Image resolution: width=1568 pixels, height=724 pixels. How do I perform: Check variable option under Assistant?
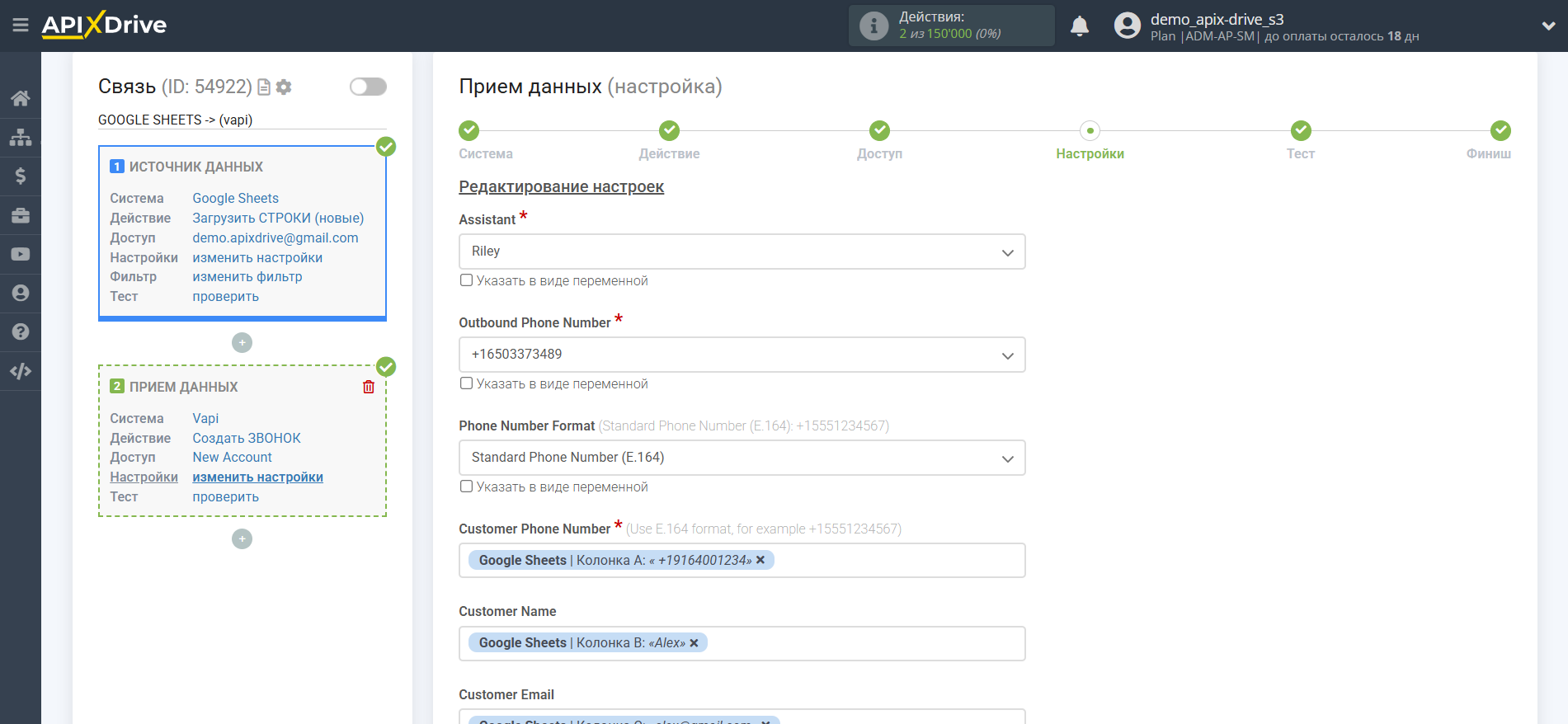(x=466, y=280)
